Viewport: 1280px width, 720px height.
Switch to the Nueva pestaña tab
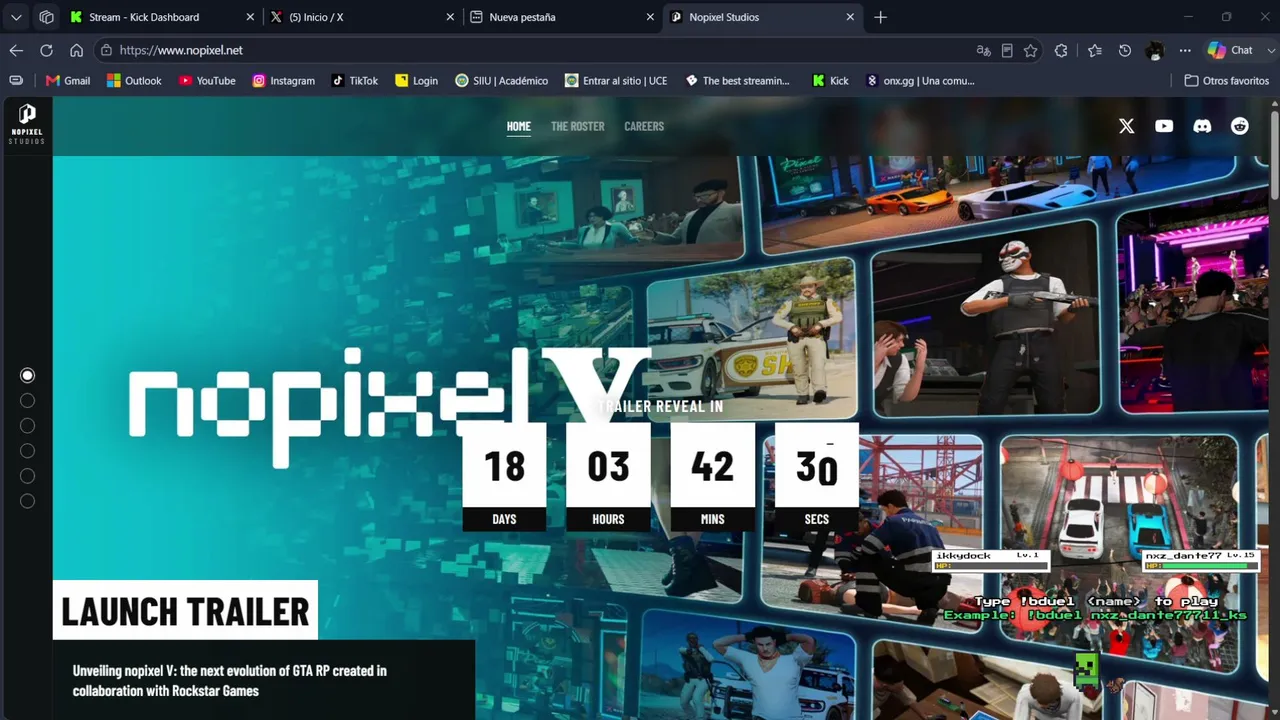click(562, 17)
